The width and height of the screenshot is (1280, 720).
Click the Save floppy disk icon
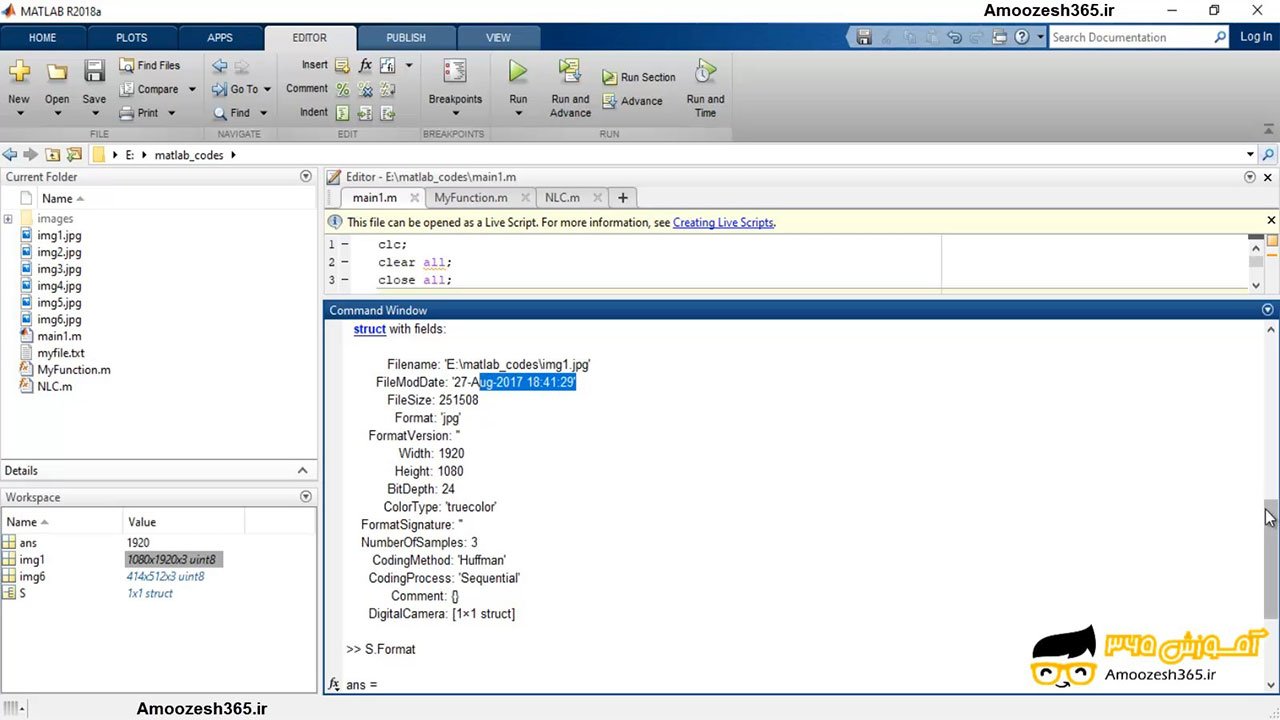coord(94,71)
